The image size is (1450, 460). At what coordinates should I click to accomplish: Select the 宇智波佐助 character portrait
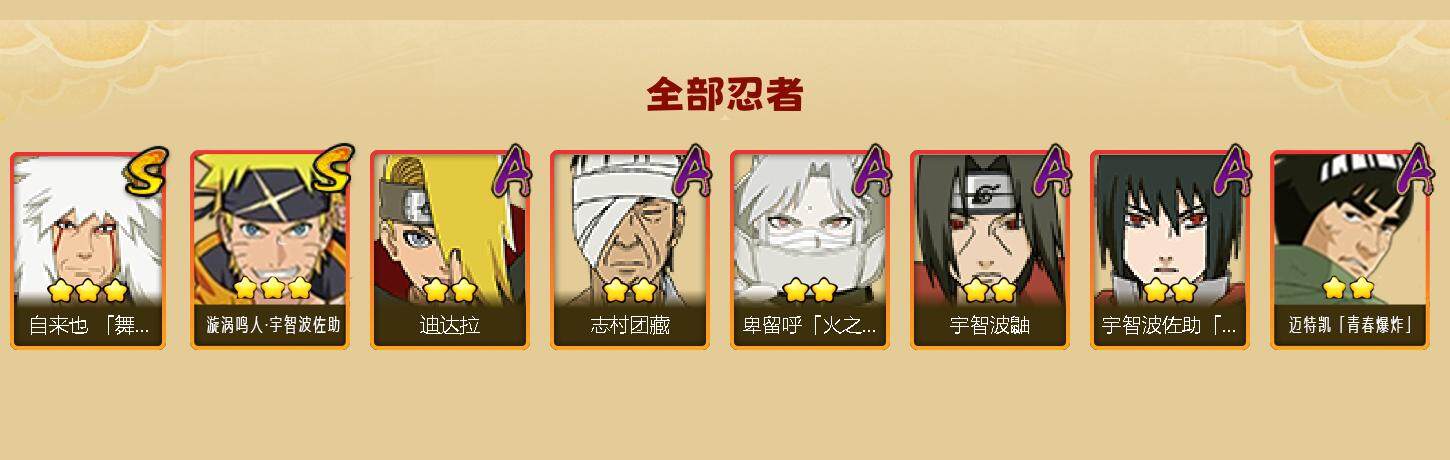click(1169, 250)
